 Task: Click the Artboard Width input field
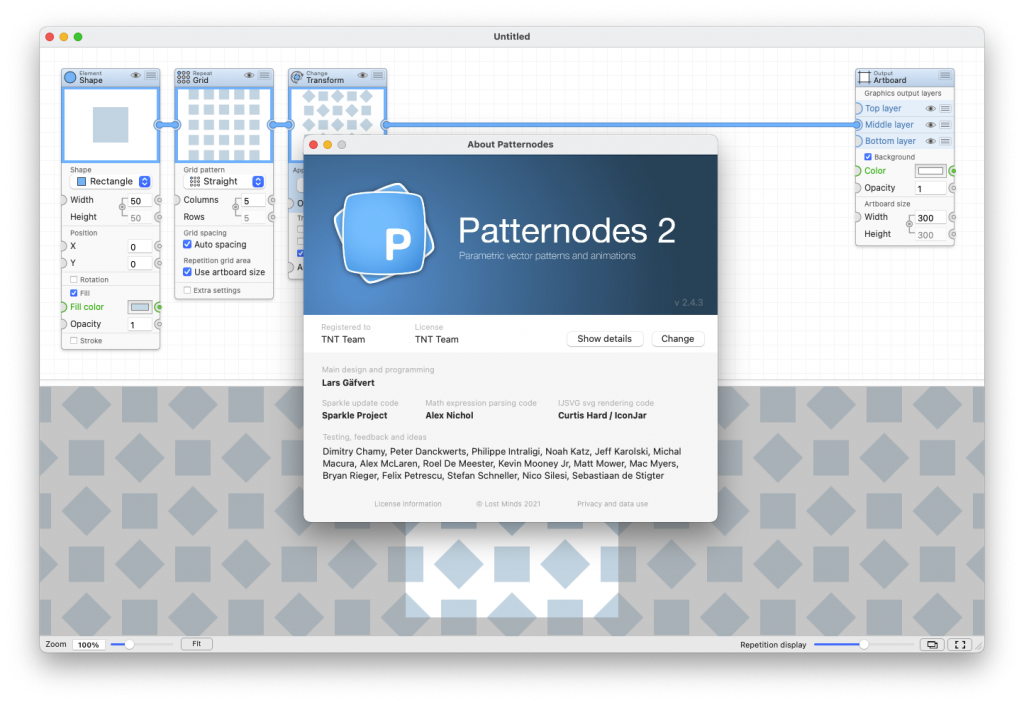[x=931, y=218]
